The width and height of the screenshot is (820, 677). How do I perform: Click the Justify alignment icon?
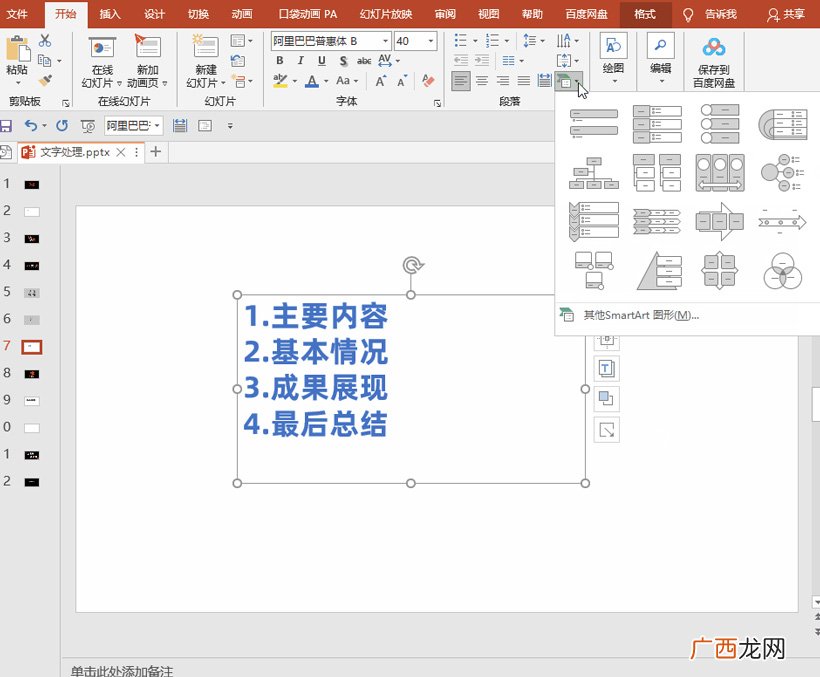pyautogui.click(x=523, y=81)
